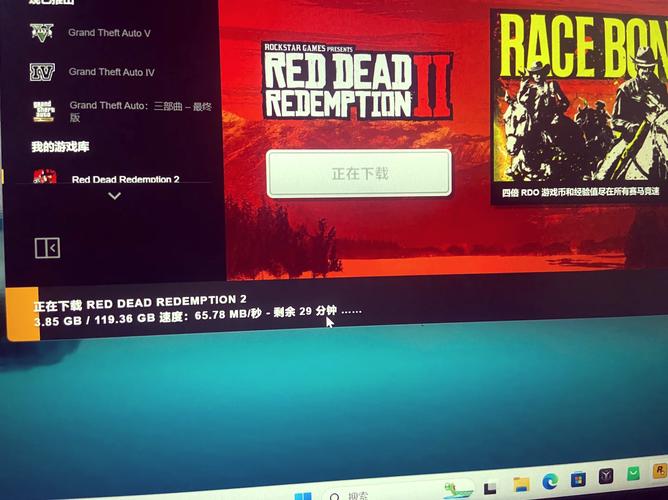Select Grand Theft Auto V text entry
Image resolution: width=668 pixels, height=500 pixels.
coord(109,33)
